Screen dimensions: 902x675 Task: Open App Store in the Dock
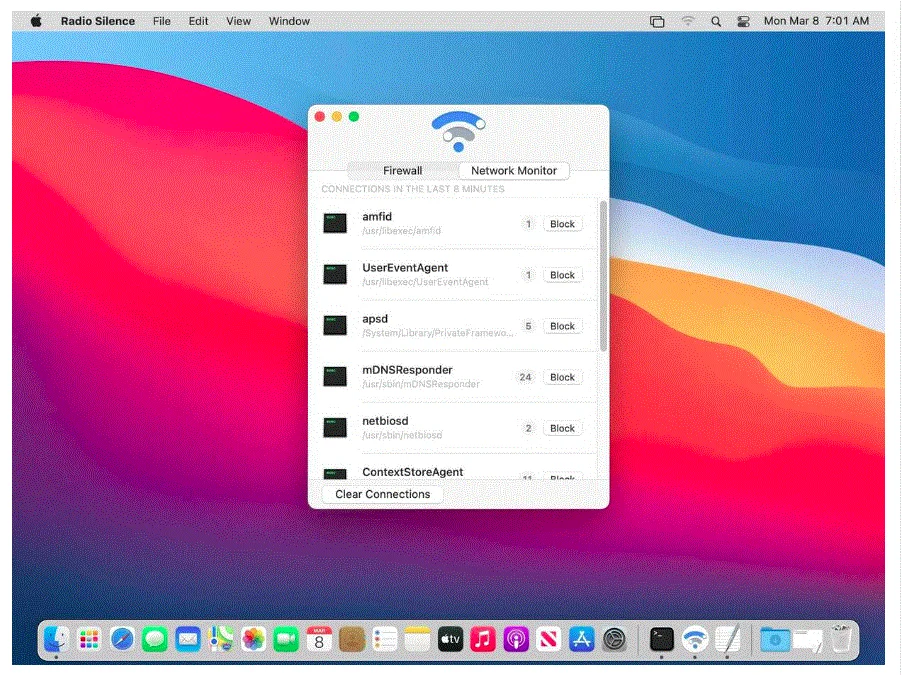tap(582, 639)
